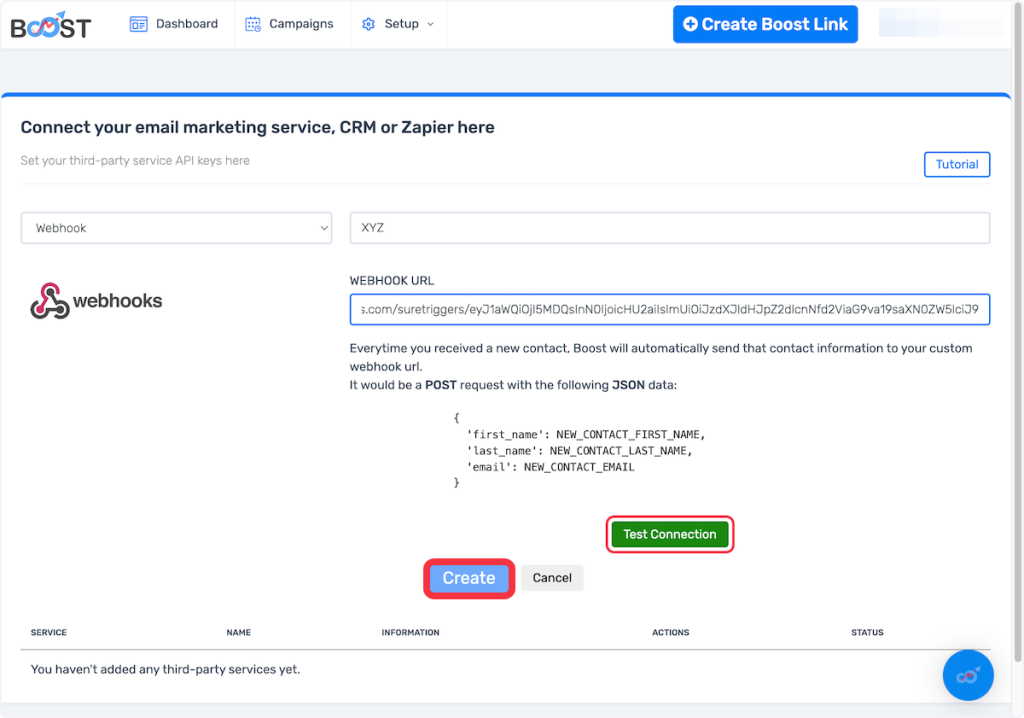Open the Webhook service dropdown

click(177, 228)
